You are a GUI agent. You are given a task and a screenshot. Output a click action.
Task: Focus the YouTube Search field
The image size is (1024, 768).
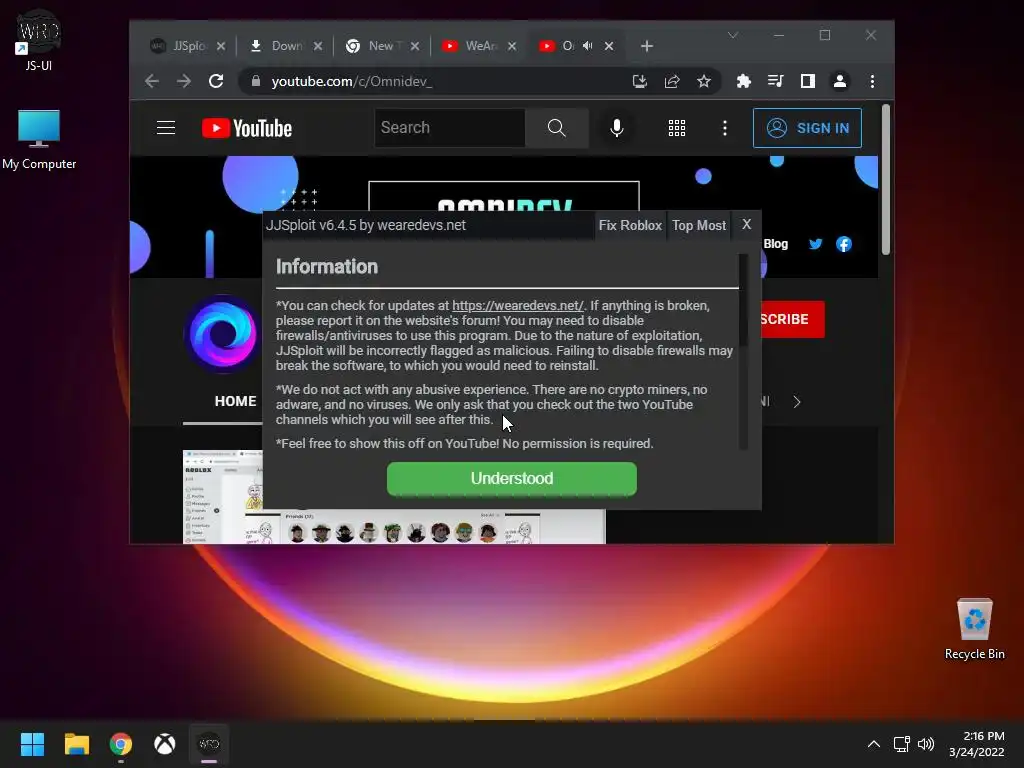pos(449,128)
